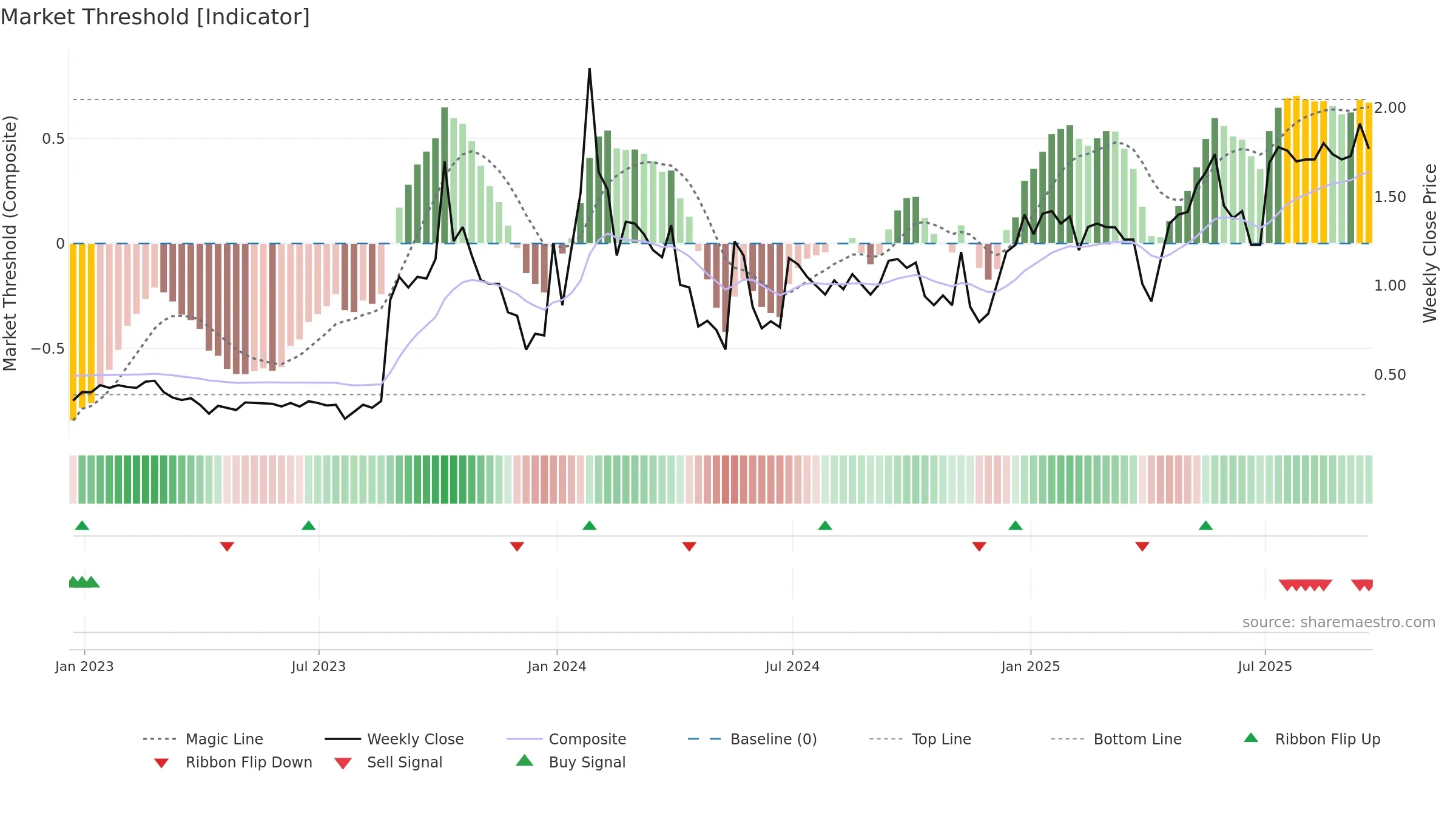The image size is (1456, 819).
Task: Click the ribbon flip up marker after Jan 2024
Action: click(589, 525)
